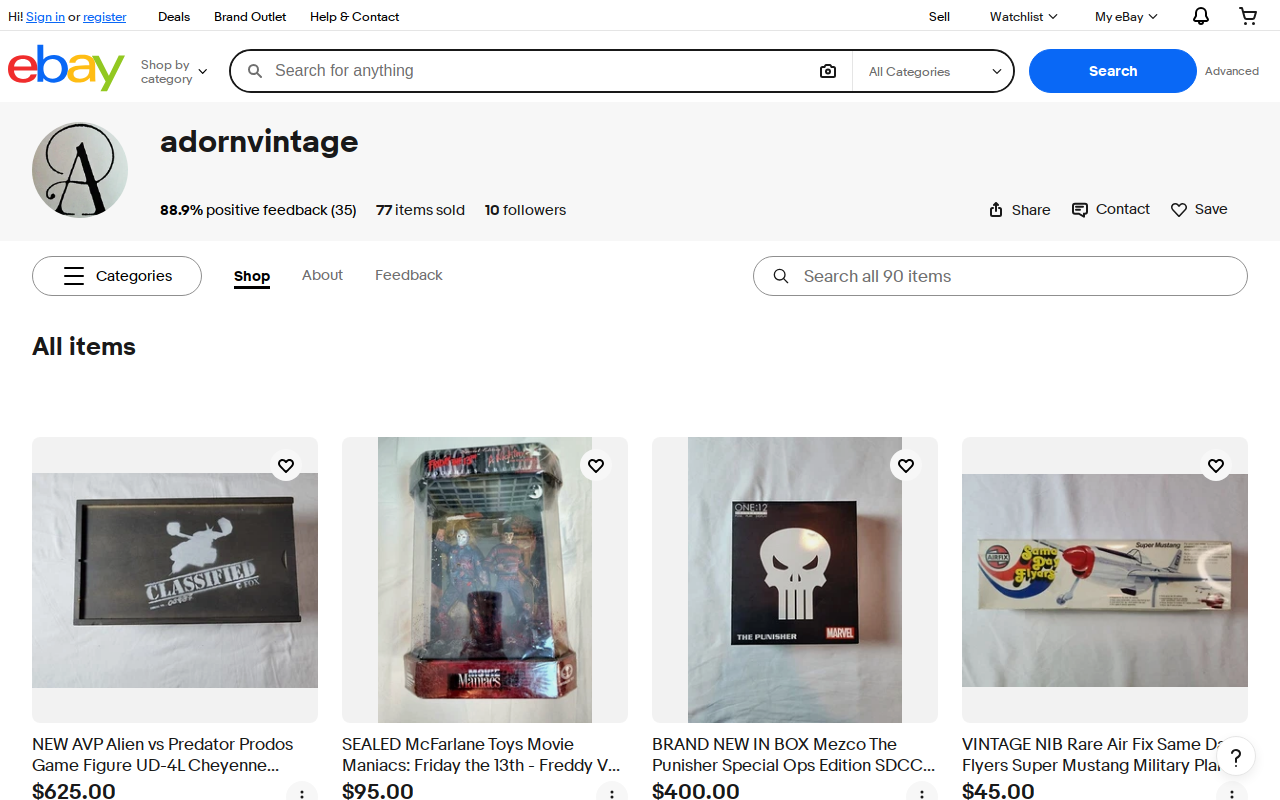Open the Movie Maniacs figure thumbnail
The height and width of the screenshot is (800, 1280).
pyautogui.click(x=485, y=580)
